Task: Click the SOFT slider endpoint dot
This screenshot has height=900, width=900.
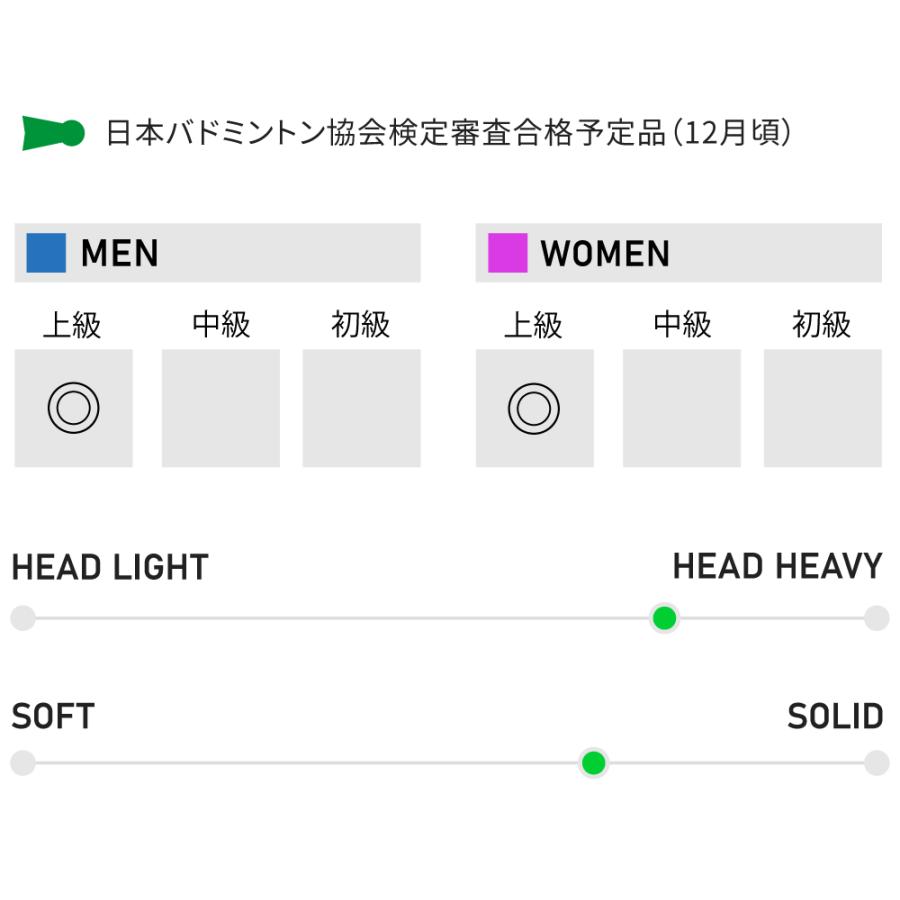Action: click(x=23, y=764)
